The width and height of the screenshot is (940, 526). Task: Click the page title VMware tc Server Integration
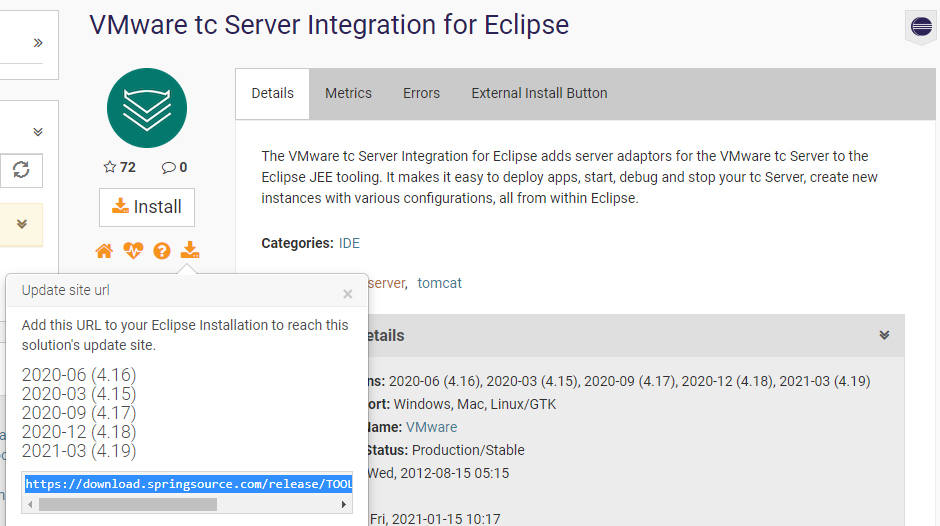[329, 25]
